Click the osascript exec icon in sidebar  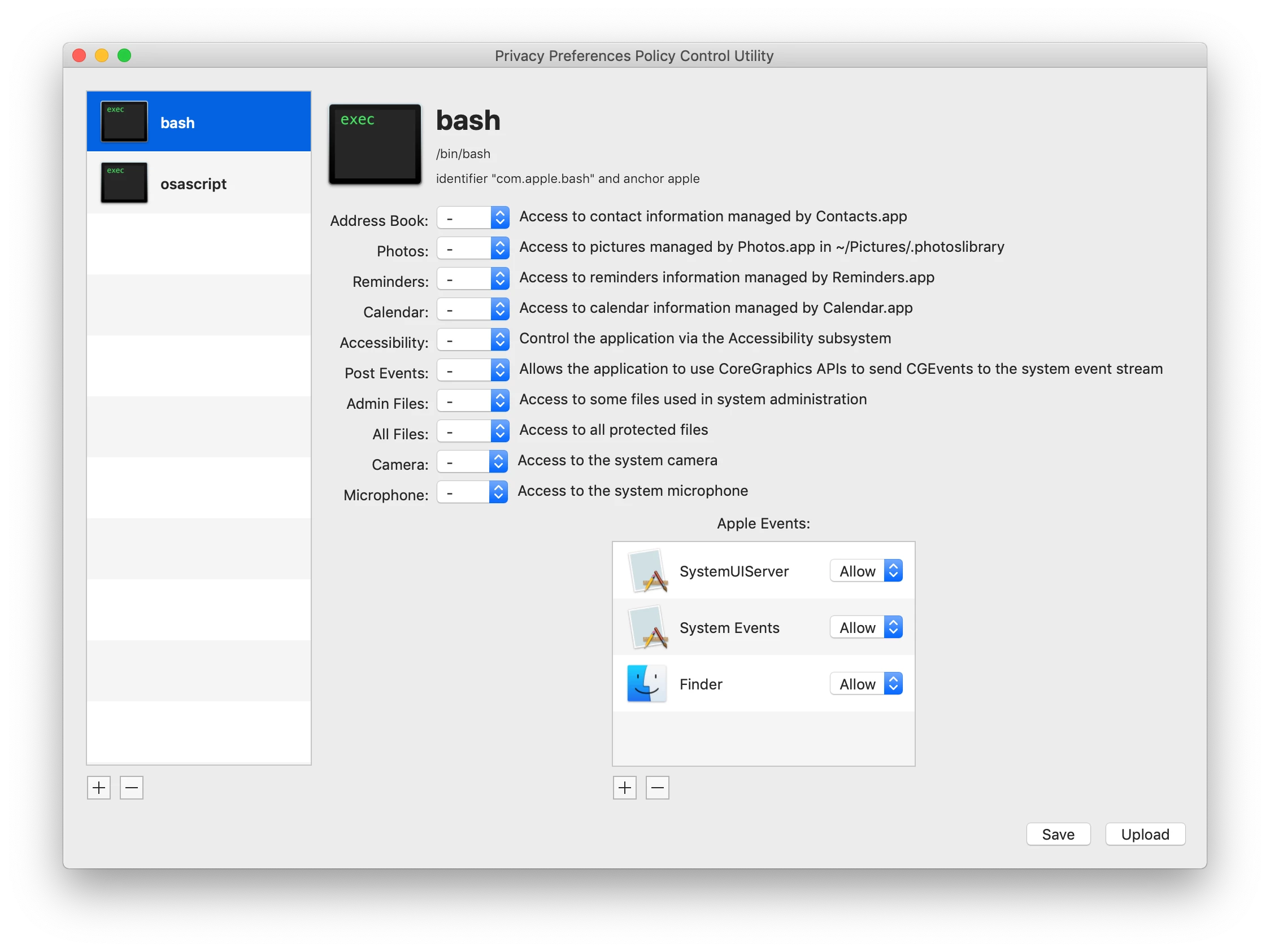(x=124, y=183)
